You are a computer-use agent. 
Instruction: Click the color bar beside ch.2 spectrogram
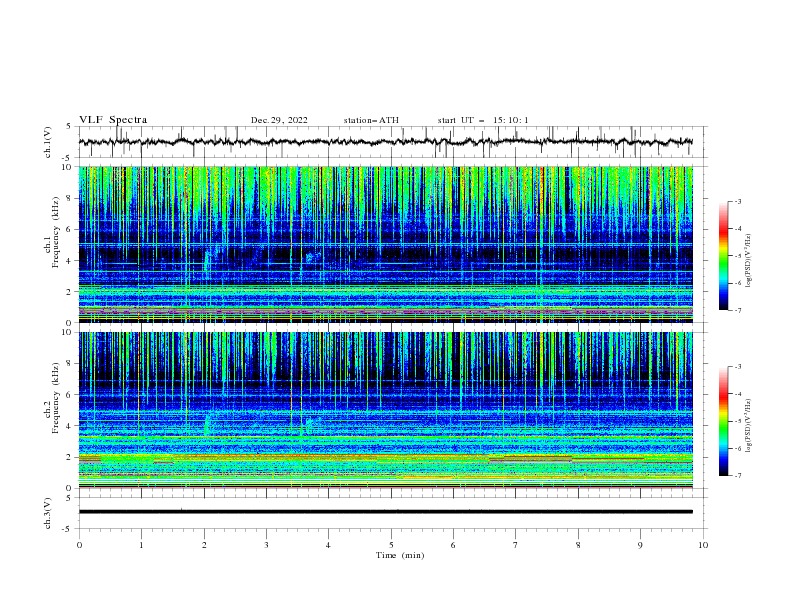click(723, 421)
